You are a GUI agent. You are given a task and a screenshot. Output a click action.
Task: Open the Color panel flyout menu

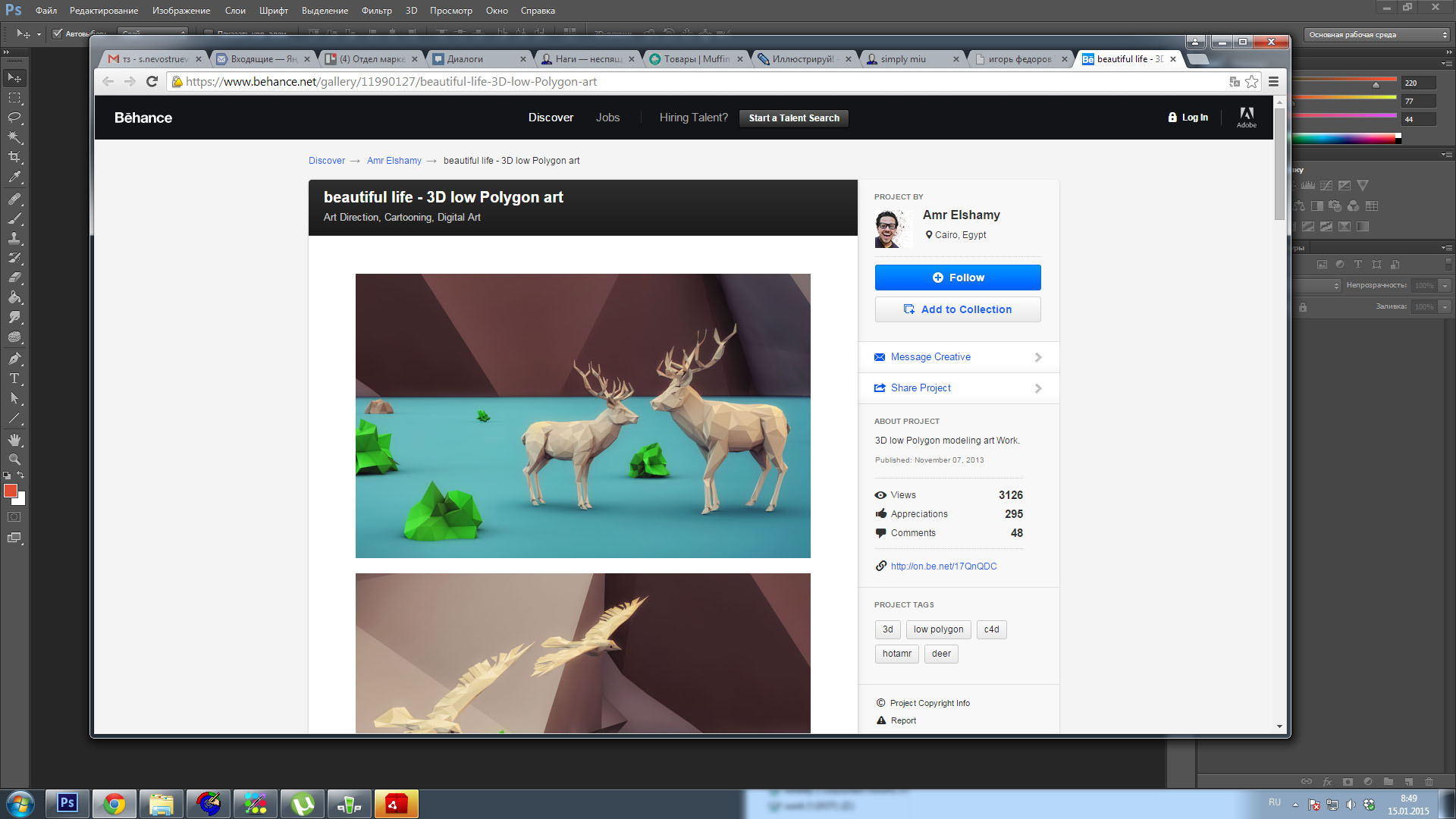[1447, 63]
